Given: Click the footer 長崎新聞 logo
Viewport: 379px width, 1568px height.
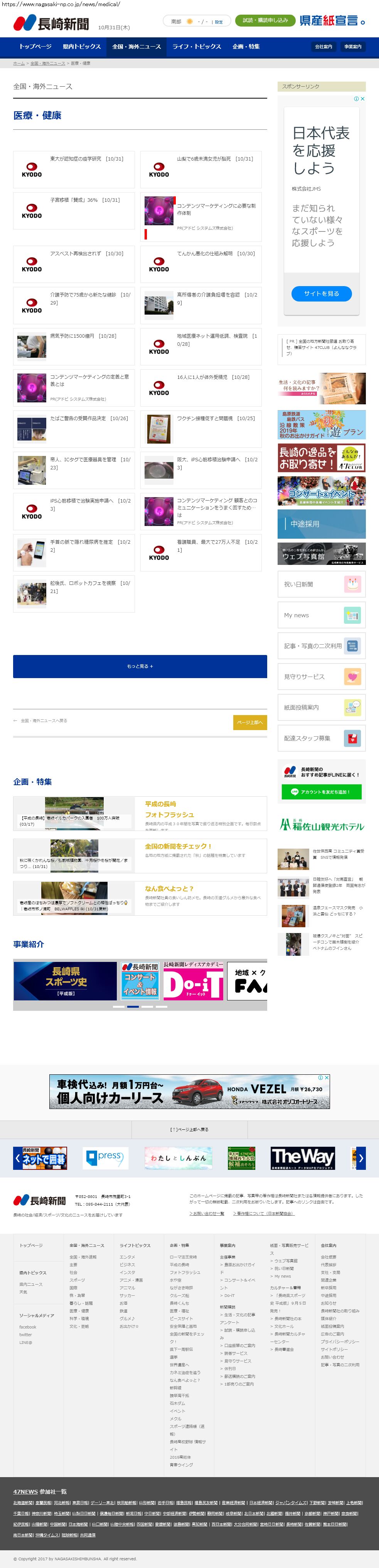Looking at the screenshot, I should [x=40, y=1200].
